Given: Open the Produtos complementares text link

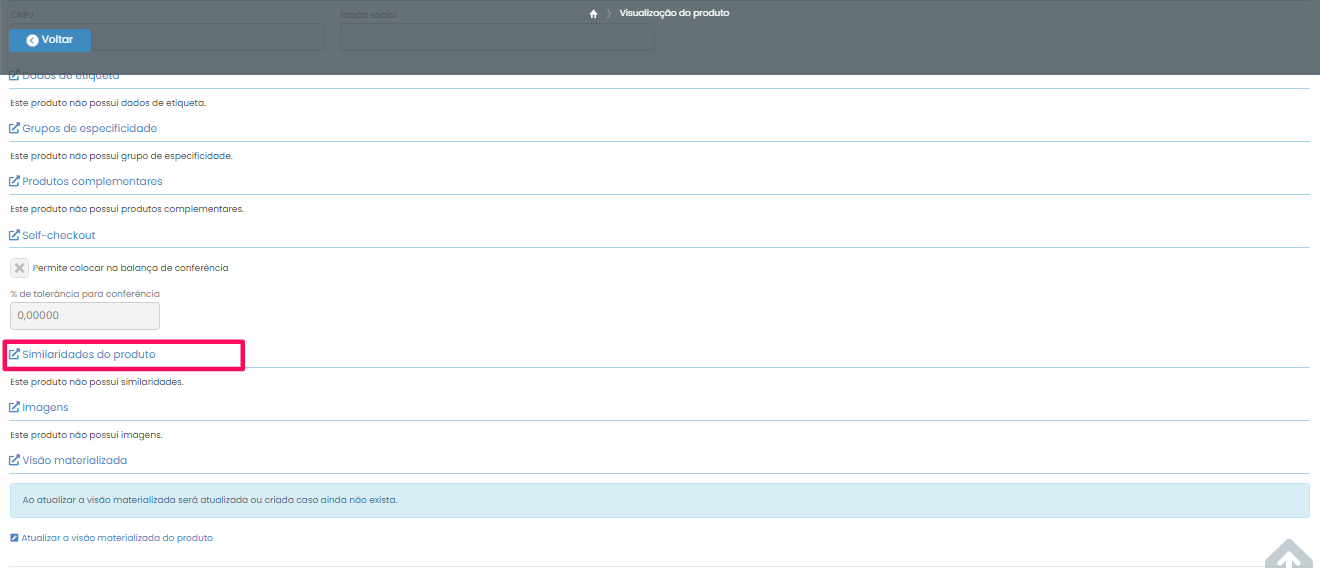Looking at the screenshot, I should pos(92,181).
